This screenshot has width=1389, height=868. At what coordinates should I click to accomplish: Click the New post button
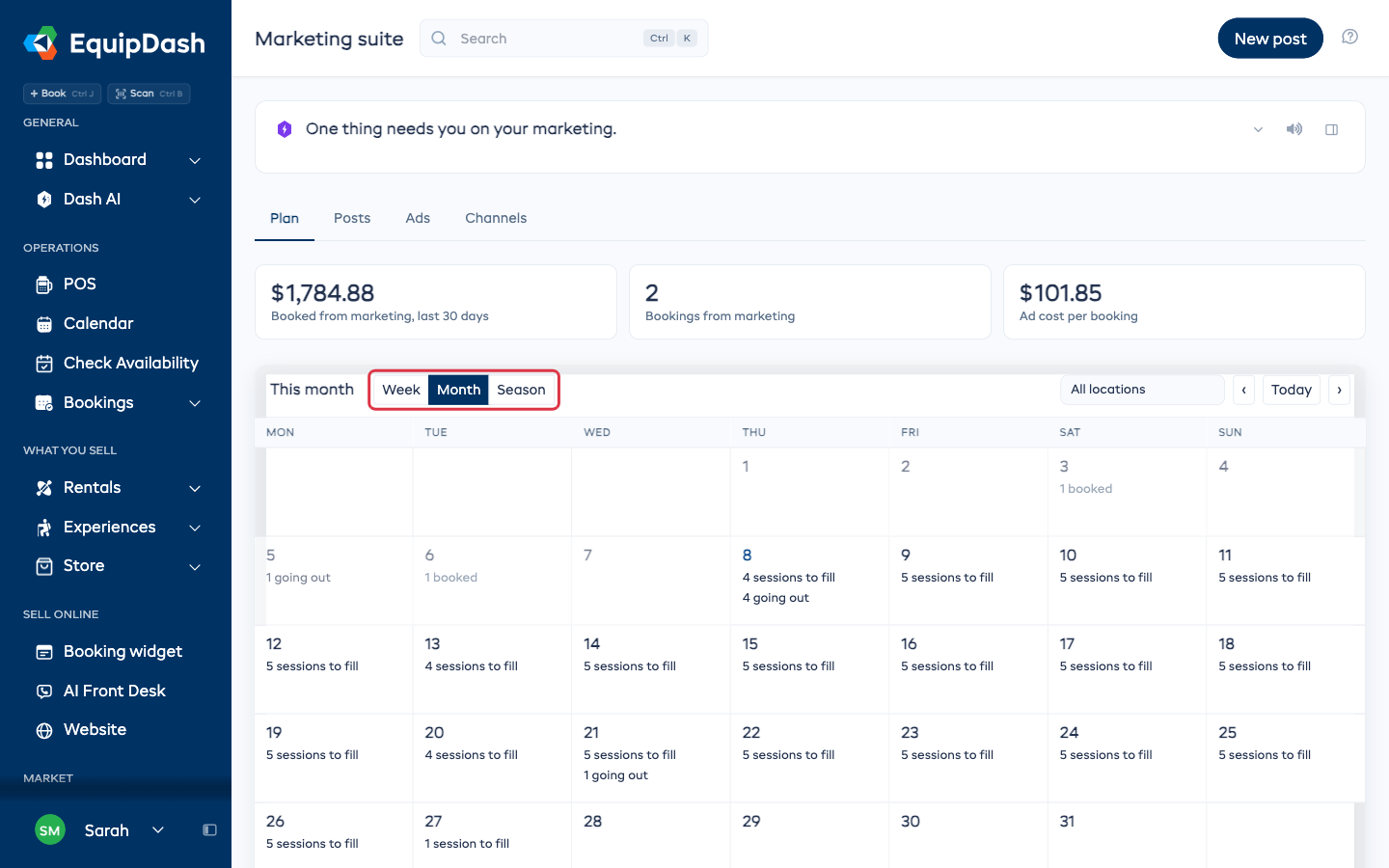(x=1270, y=39)
